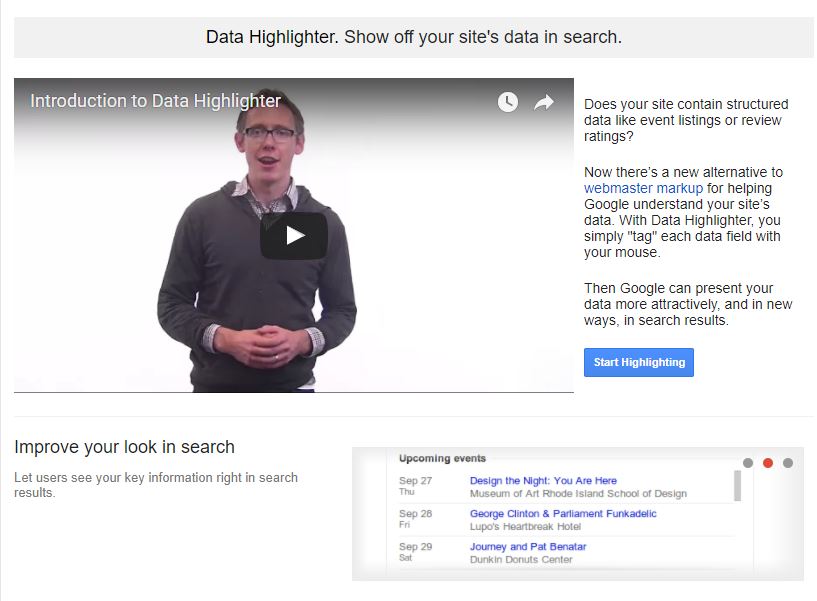
Task: Open George Clinton & Parliament Funkadelic event
Action: [x=563, y=513]
